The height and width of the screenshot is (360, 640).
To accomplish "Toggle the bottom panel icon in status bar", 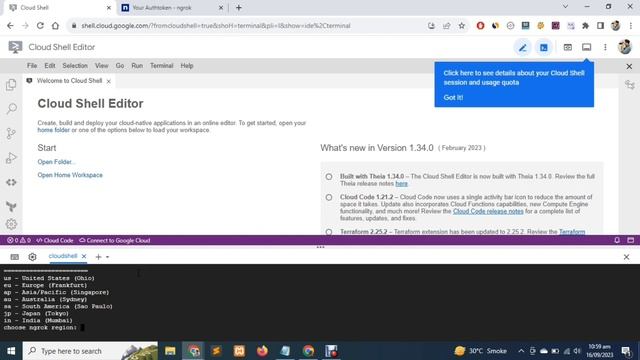I will click(631, 240).
